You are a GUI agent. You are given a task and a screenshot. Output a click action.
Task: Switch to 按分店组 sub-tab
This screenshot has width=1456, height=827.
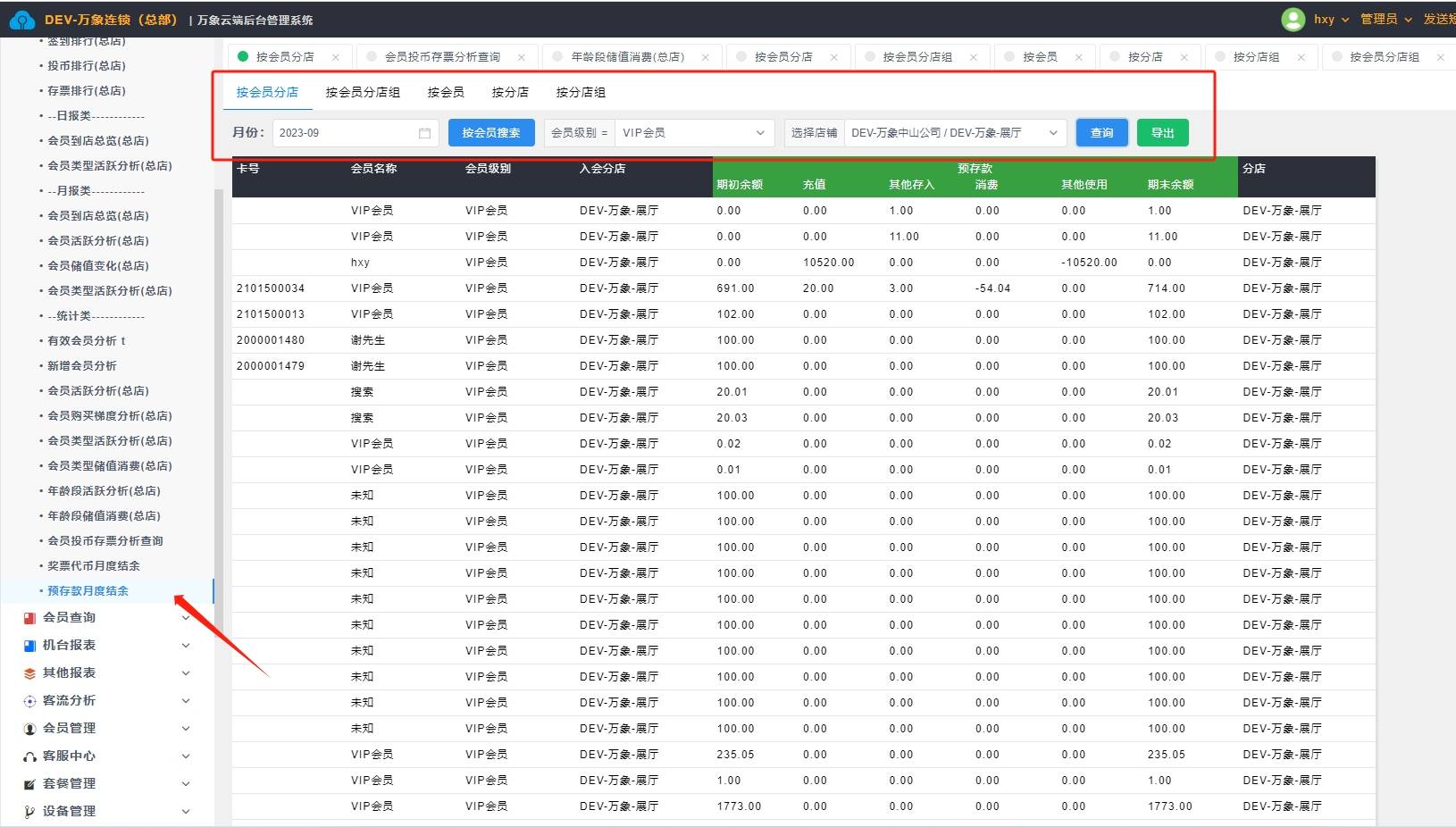[x=581, y=92]
